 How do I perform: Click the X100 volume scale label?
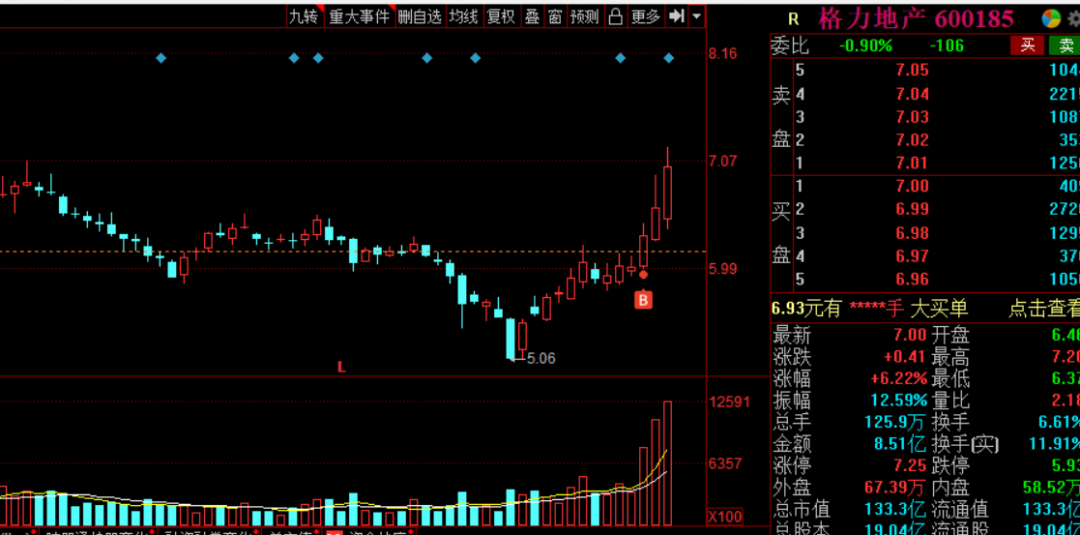tap(726, 517)
